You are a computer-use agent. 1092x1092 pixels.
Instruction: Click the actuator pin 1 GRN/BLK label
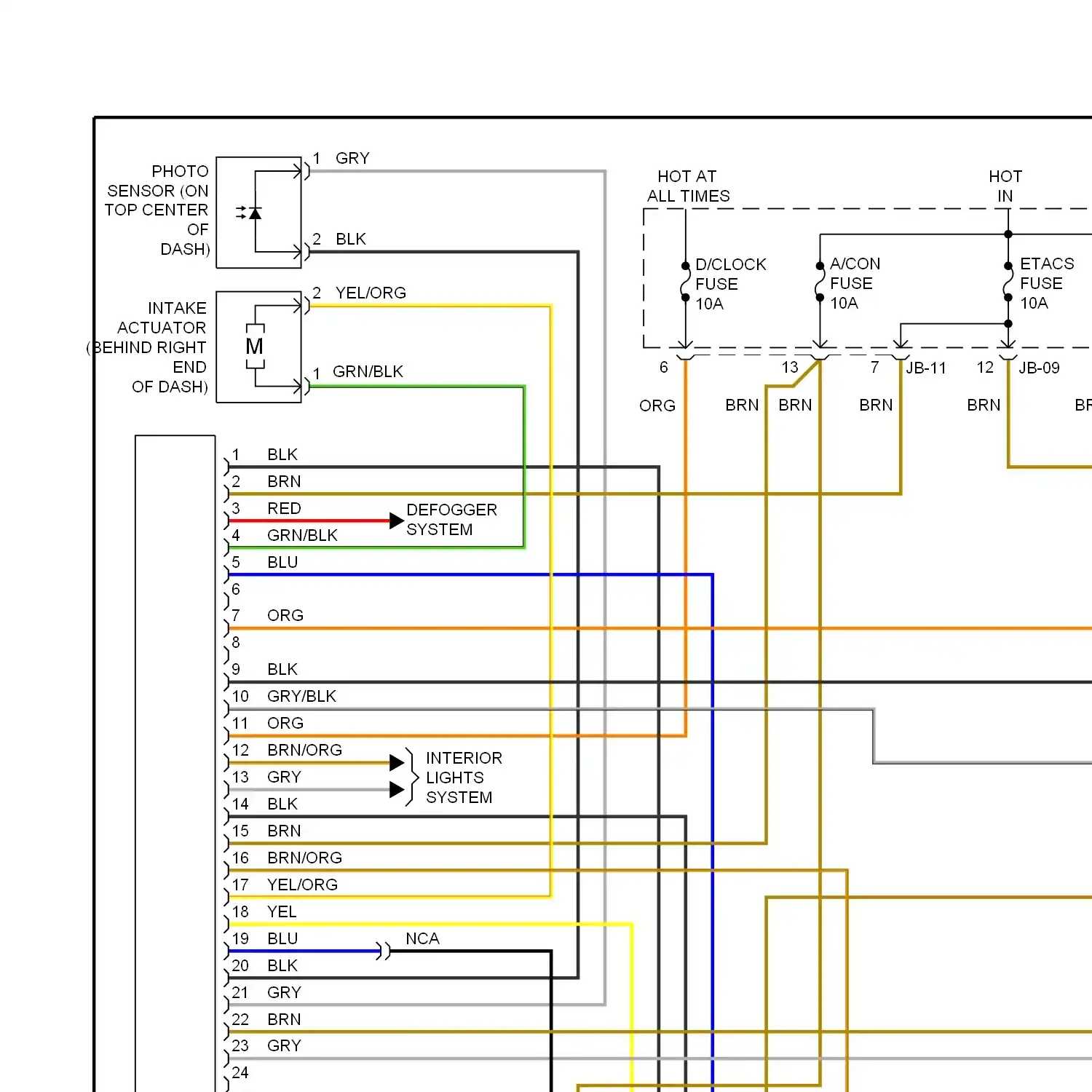(x=368, y=371)
